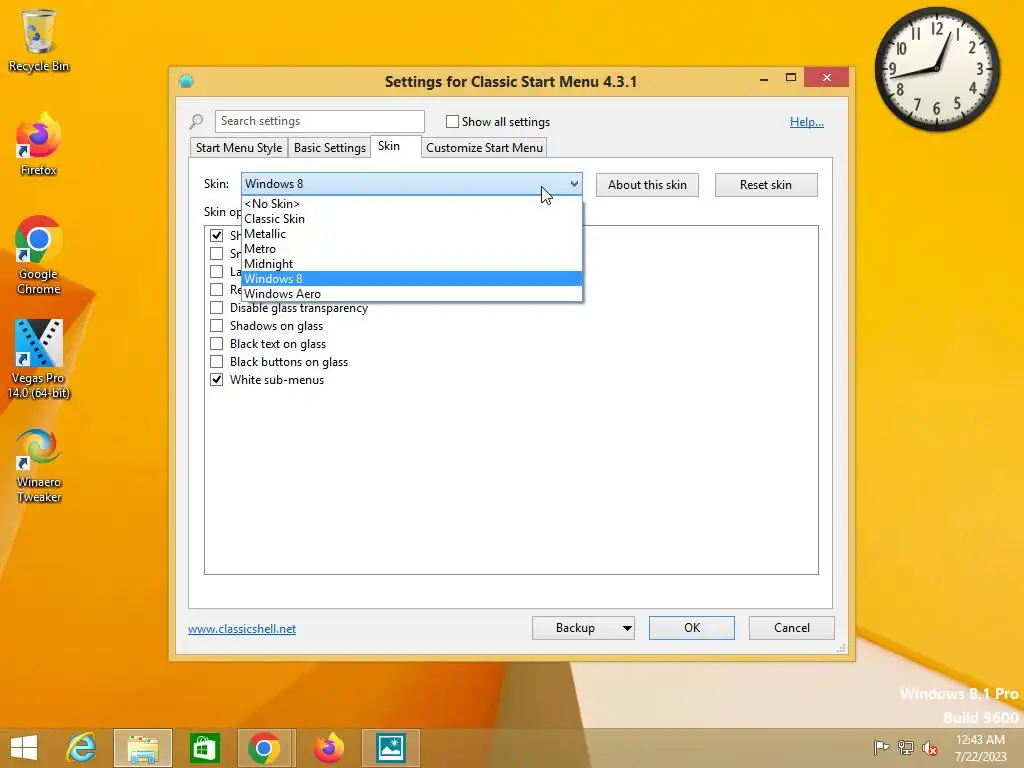Open the Photos app taskbar icon
The height and width of the screenshot is (768, 1024).
(391, 748)
